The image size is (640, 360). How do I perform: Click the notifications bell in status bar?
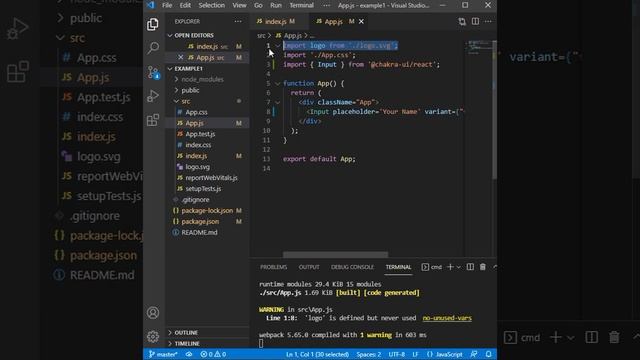coord(489,354)
